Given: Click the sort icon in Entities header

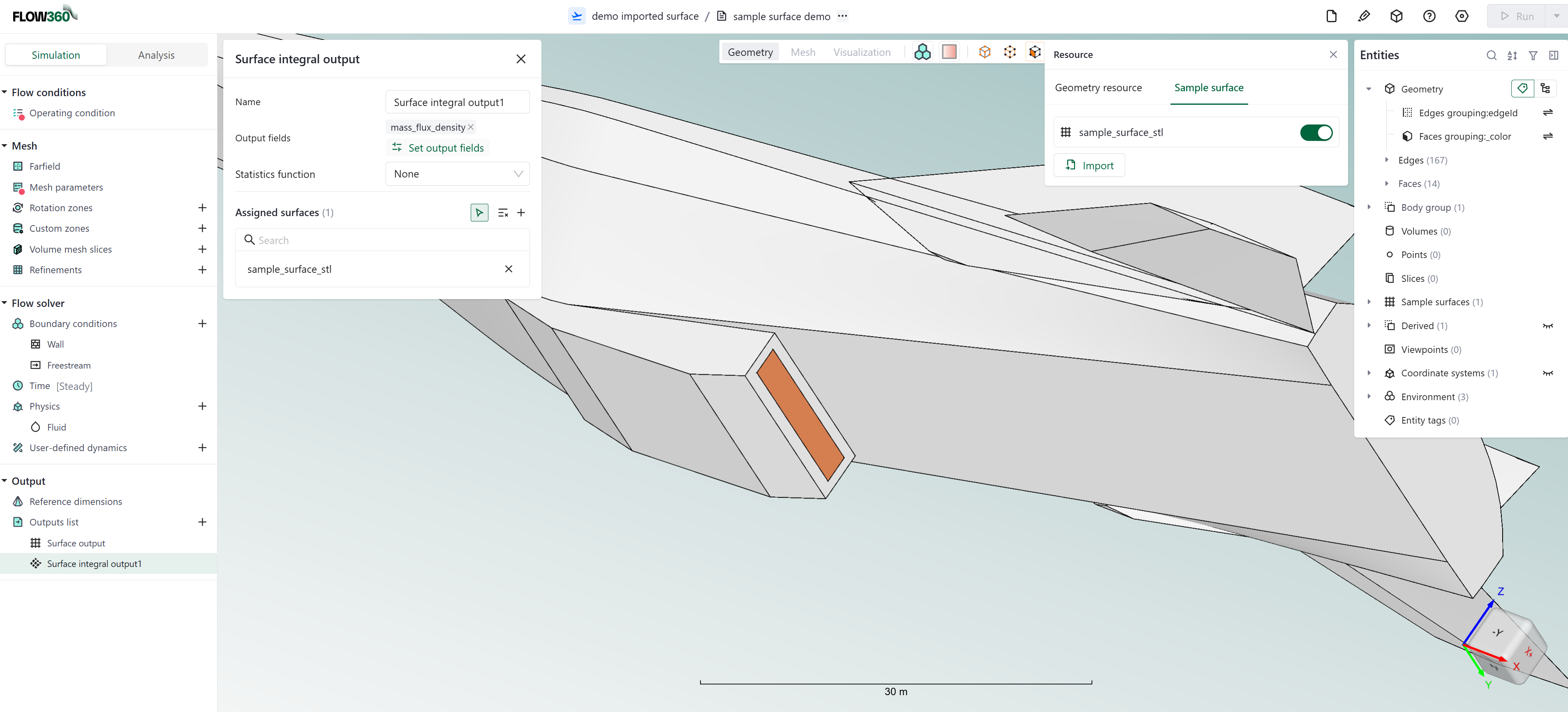Looking at the screenshot, I should point(1512,55).
